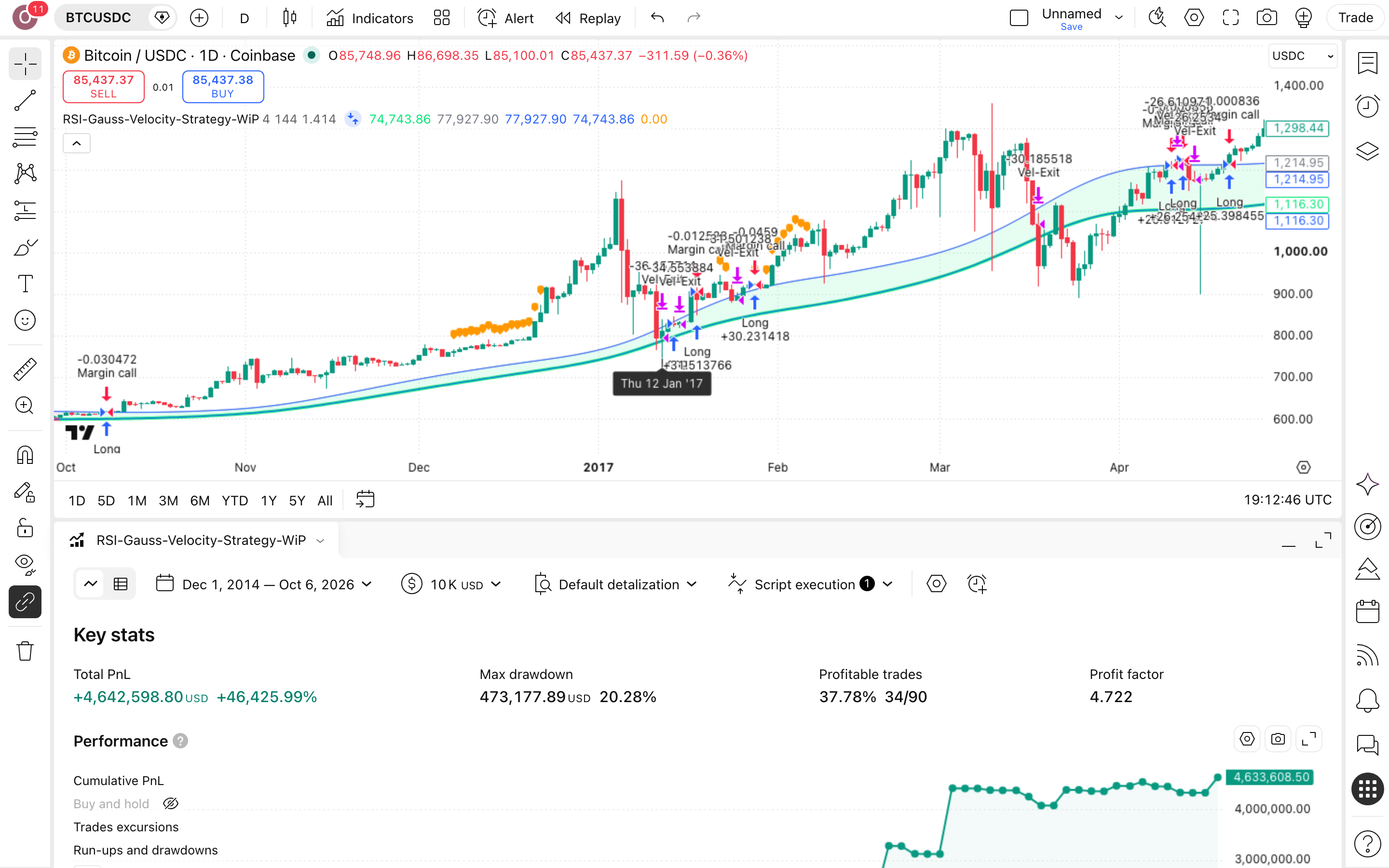Open the layout grid selector

[x=441, y=18]
